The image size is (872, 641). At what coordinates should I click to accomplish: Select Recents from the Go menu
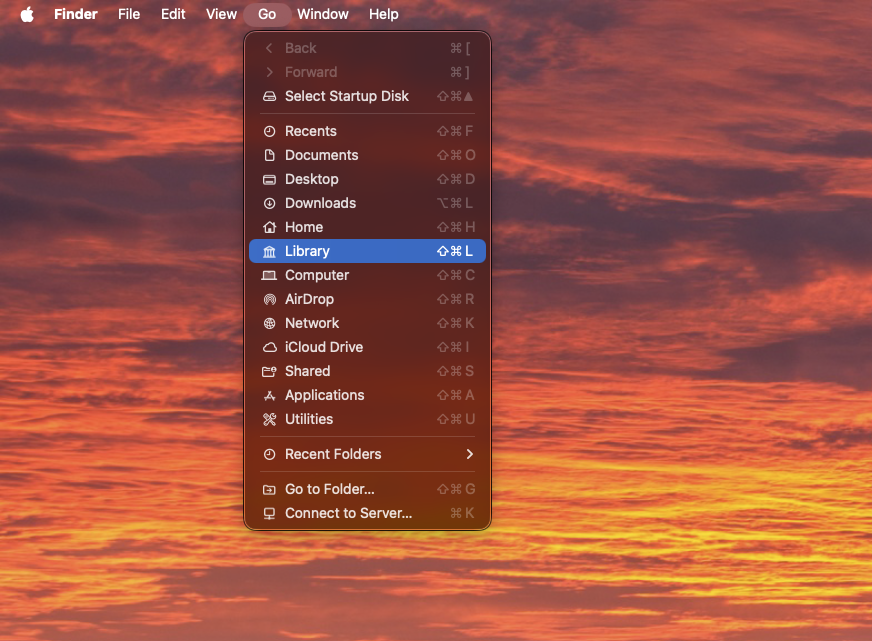[x=310, y=131]
